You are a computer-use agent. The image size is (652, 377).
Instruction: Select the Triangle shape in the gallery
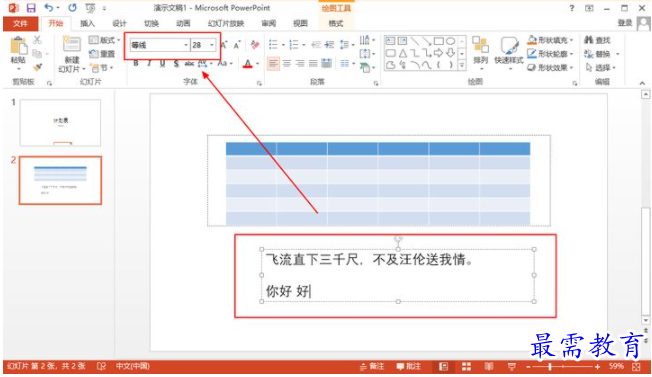[403, 53]
